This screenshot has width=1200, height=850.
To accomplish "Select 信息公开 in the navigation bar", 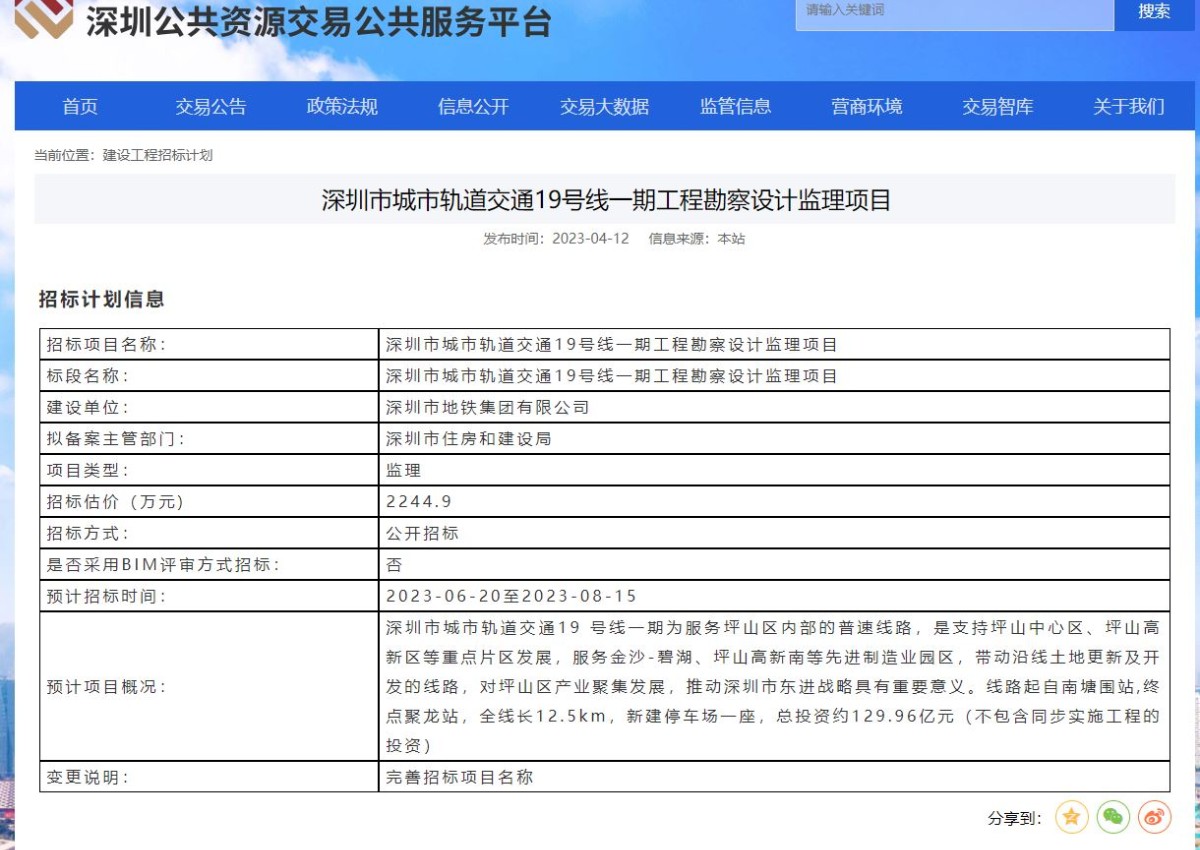I will pyautogui.click(x=473, y=107).
